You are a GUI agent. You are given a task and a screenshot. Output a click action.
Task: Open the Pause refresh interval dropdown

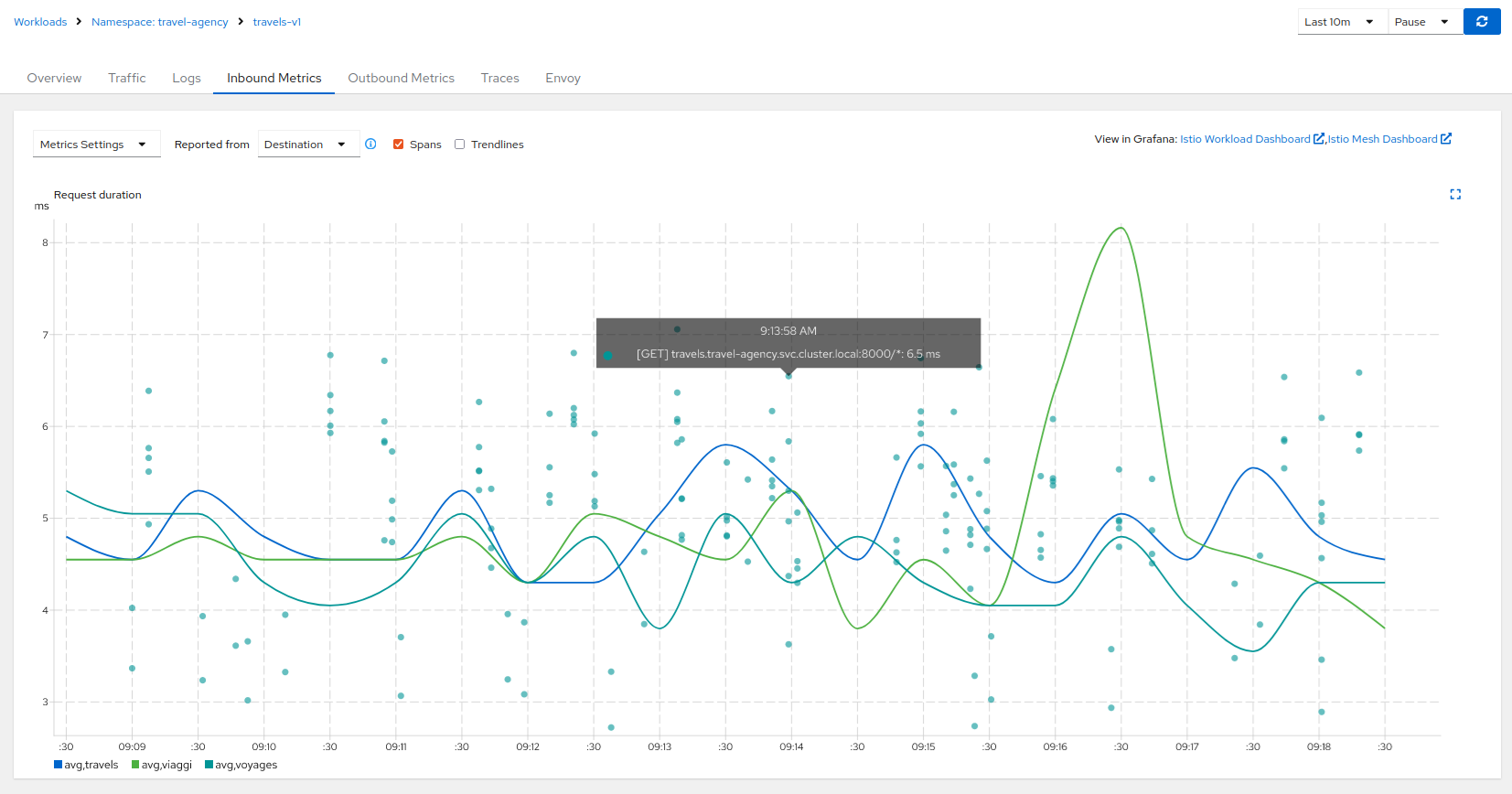click(1423, 22)
